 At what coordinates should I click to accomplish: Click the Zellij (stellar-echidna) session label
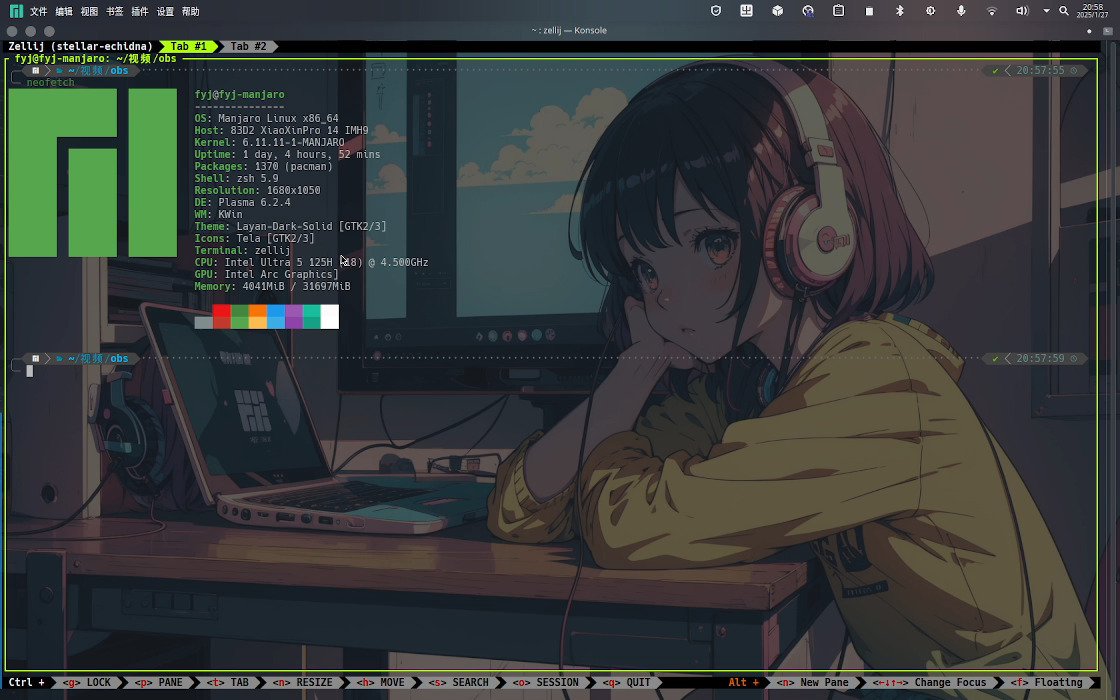click(x=81, y=46)
